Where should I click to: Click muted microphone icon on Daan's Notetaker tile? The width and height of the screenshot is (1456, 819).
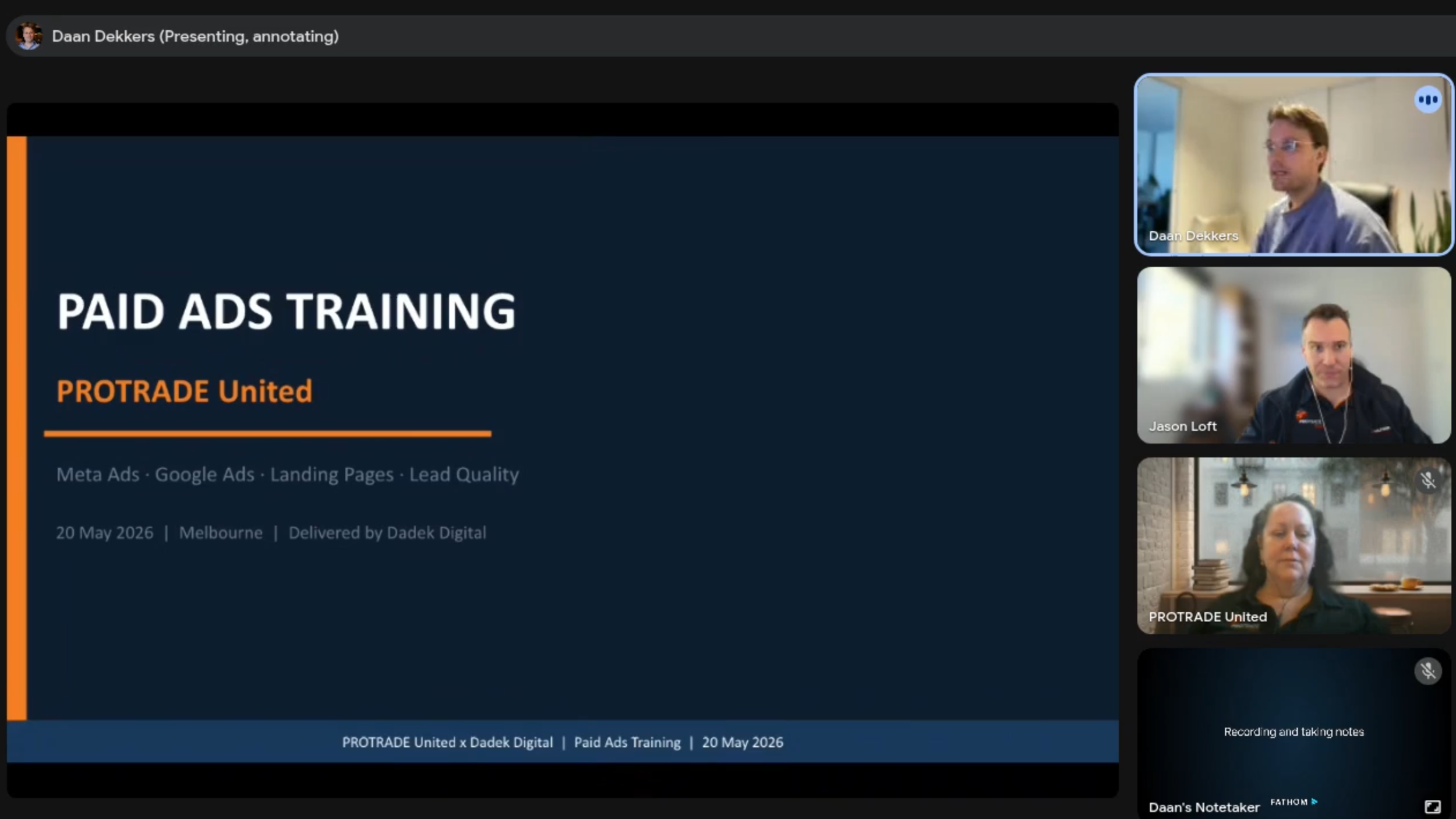1427,670
